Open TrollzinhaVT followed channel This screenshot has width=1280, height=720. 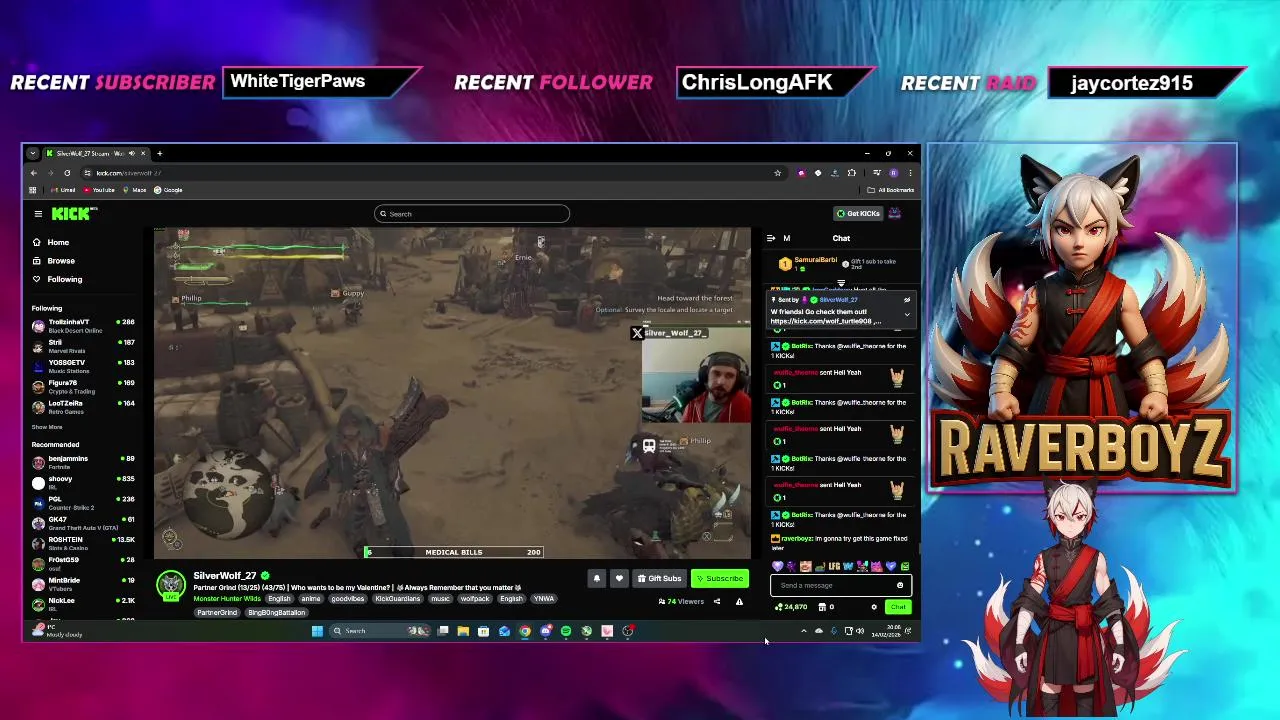coord(84,325)
